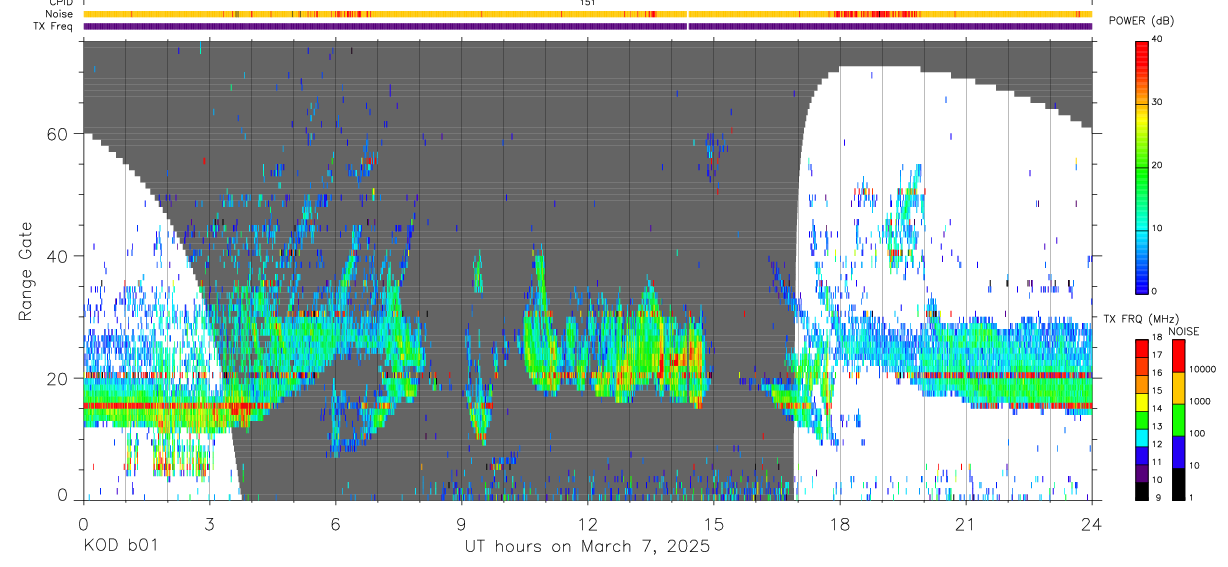1228x567 pixels.
Task: Click the 24 tick on UT hours axis
Action: click(1092, 524)
